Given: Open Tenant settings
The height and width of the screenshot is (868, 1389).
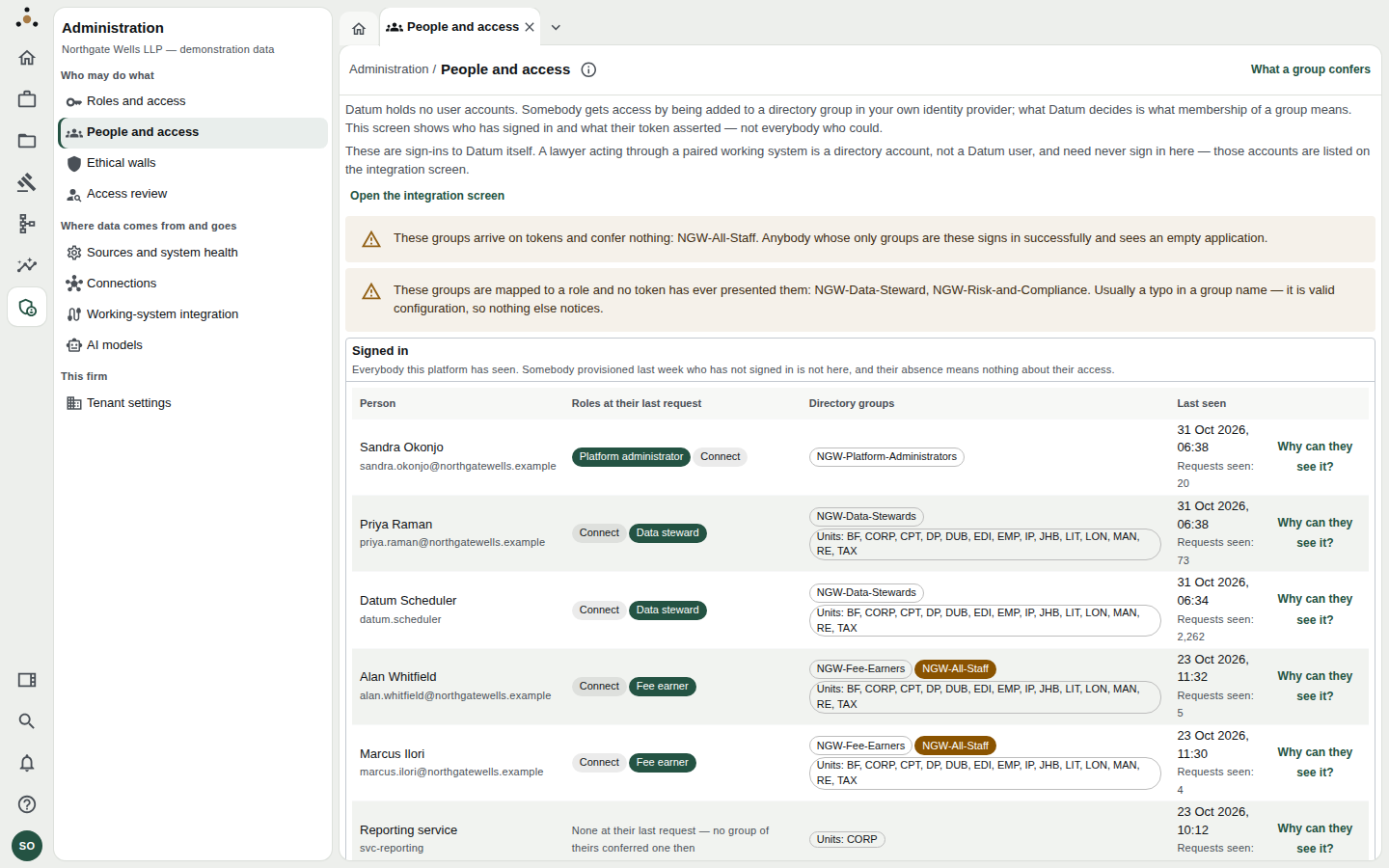Looking at the screenshot, I should click(x=193, y=403).
